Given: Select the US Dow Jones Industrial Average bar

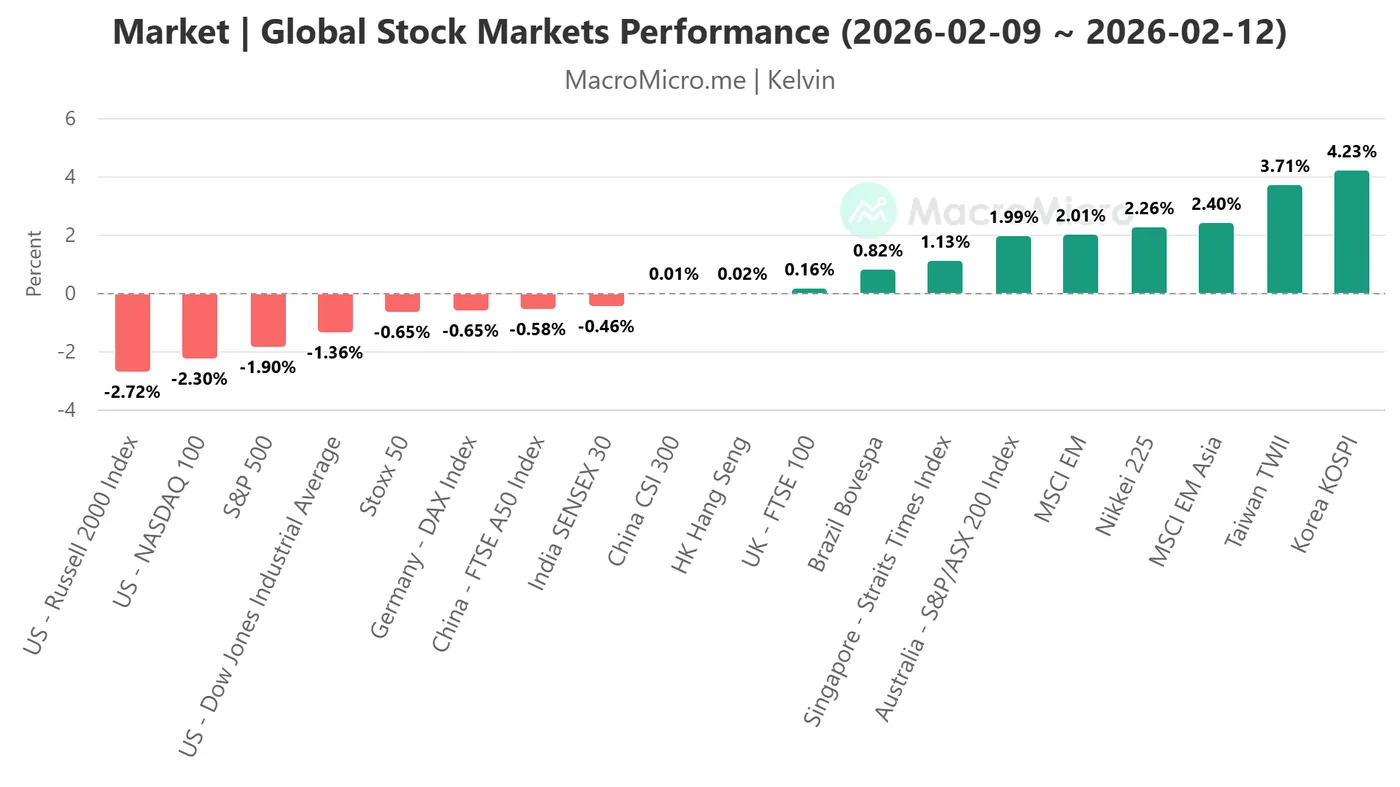Looking at the screenshot, I should coord(335,312).
